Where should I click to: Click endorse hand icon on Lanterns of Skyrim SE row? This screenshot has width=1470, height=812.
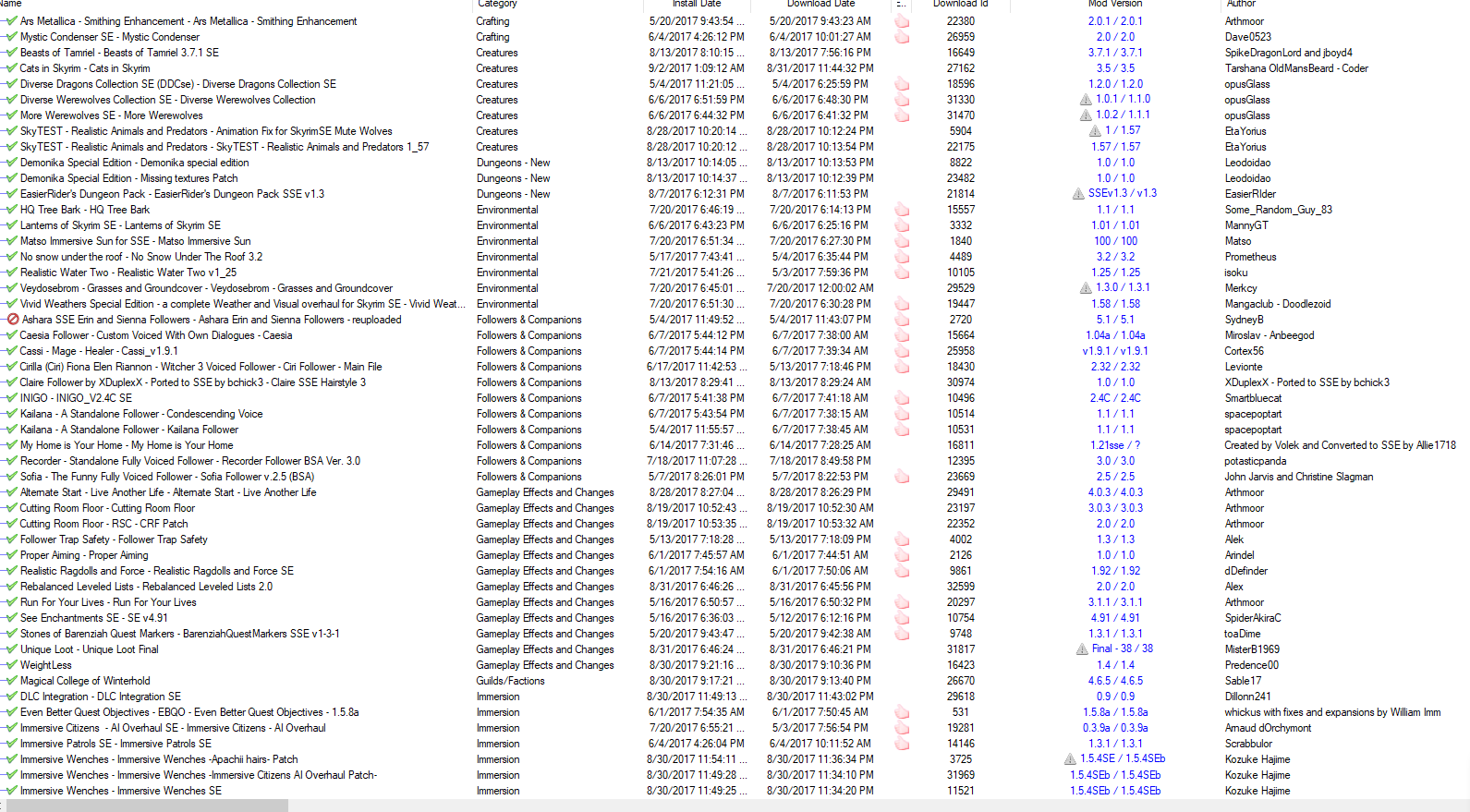point(902,225)
